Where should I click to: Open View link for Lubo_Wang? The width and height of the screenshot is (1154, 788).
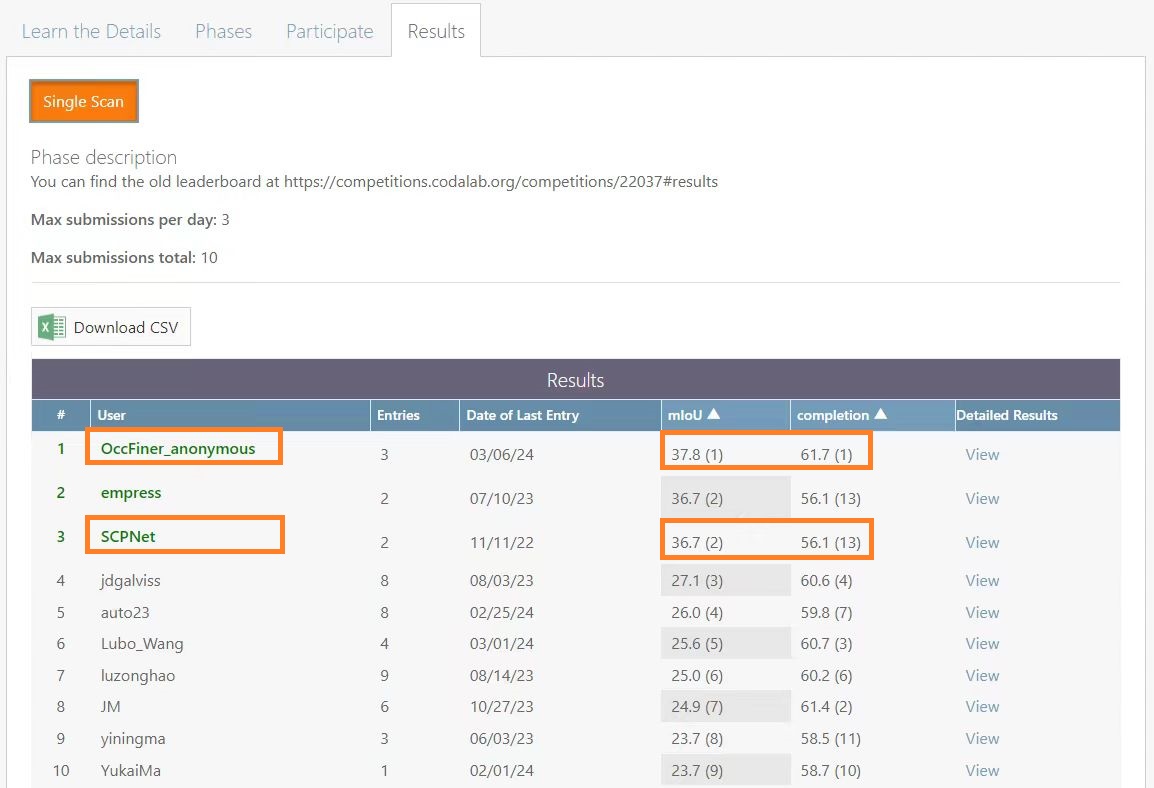coord(981,643)
